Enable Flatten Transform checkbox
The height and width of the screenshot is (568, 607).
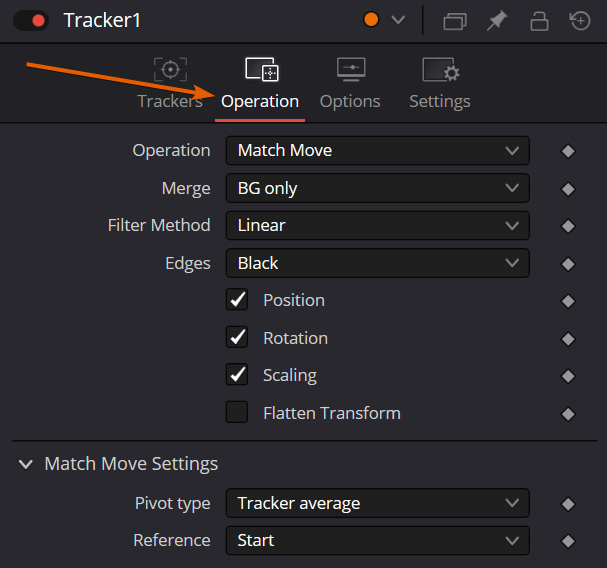coord(237,412)
